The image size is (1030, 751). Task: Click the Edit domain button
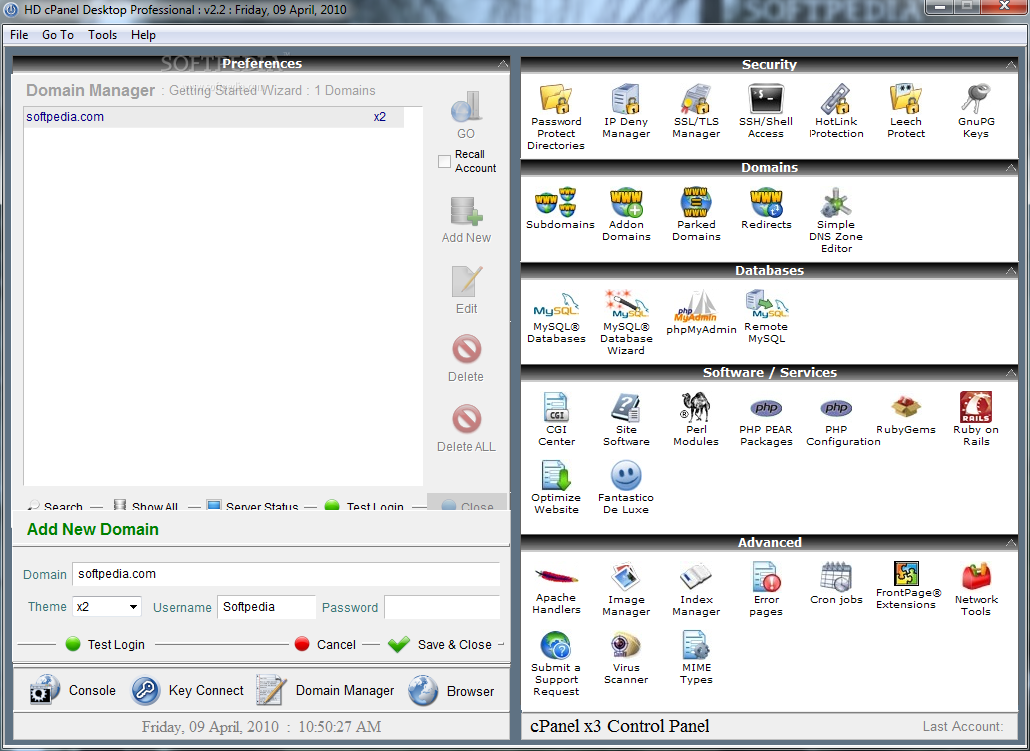(x=466, y=290)
